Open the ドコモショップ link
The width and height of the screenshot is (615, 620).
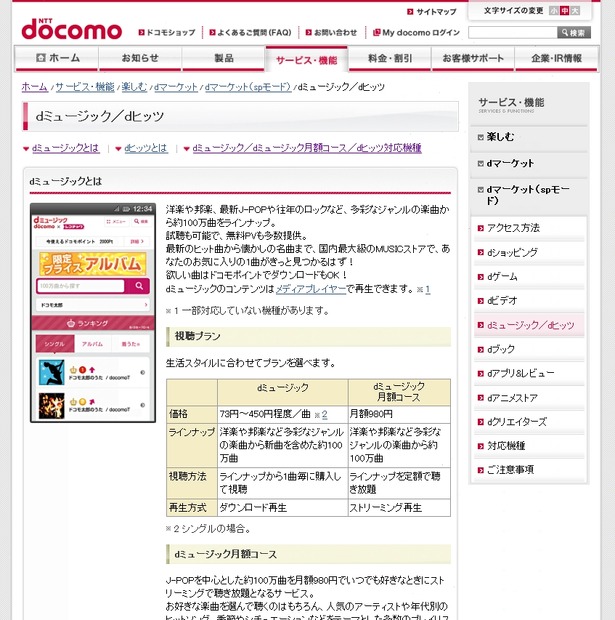(171, 32)
